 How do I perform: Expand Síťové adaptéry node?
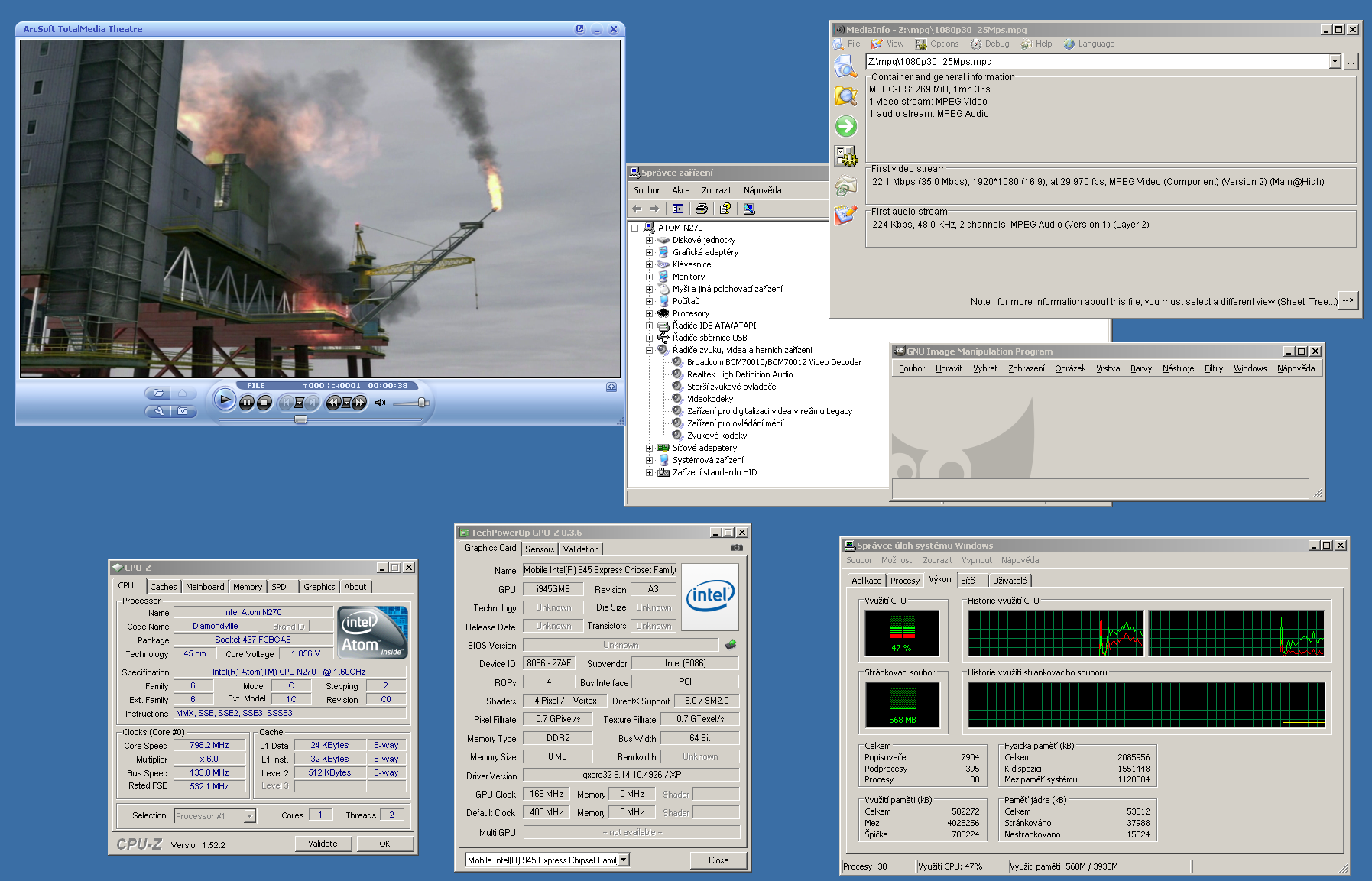649,448
